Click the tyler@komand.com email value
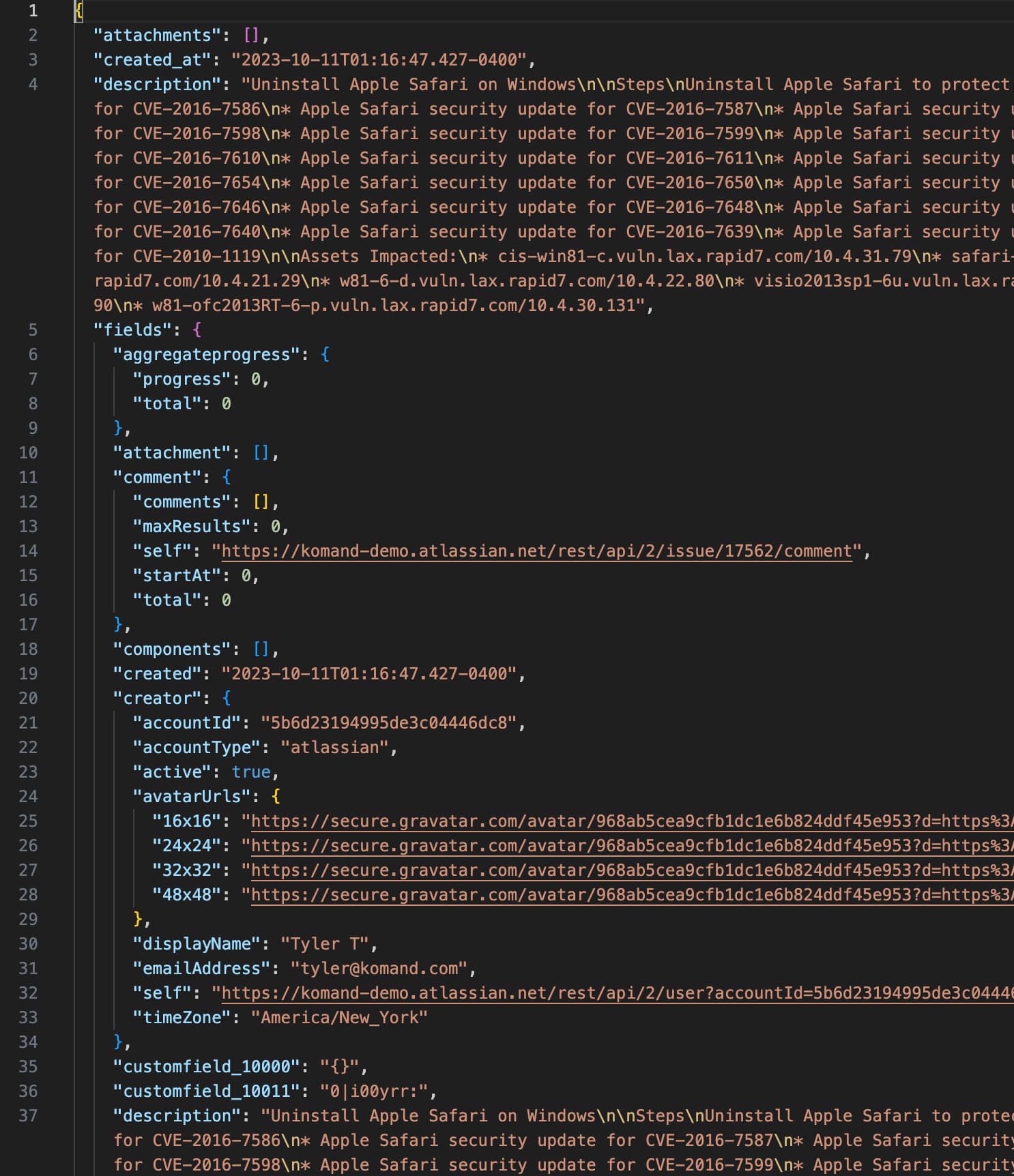The height and width of the screenshot is (1176, 1014). 379,969
